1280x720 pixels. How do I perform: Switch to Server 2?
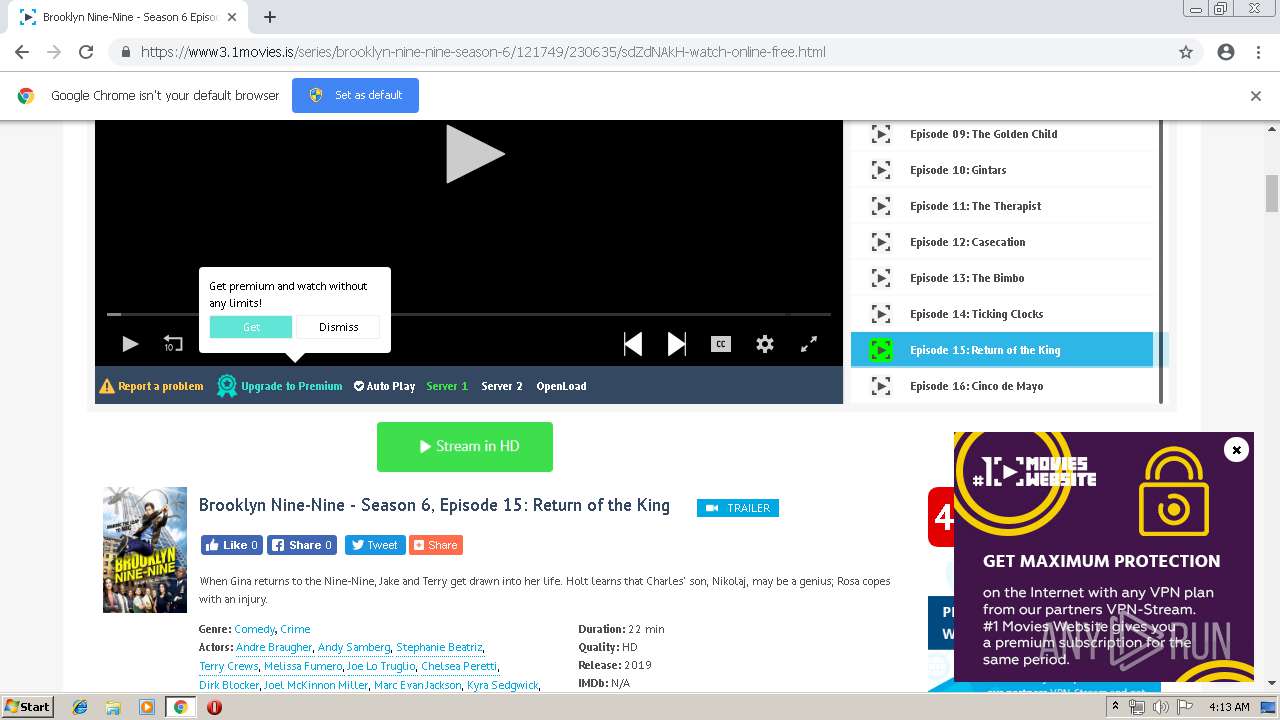pyautogui.click(x=502, y=386)
